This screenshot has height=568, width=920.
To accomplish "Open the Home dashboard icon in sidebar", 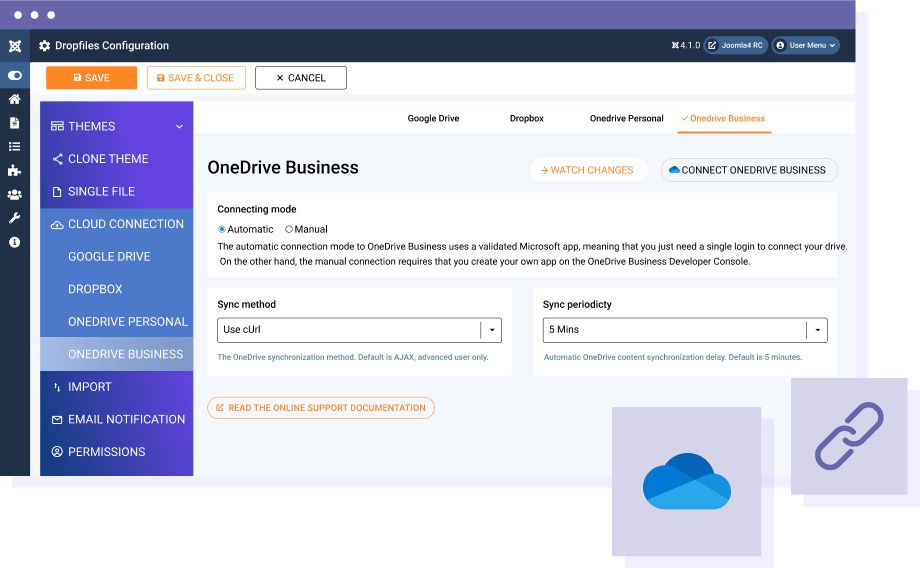I will pos(14,99).
